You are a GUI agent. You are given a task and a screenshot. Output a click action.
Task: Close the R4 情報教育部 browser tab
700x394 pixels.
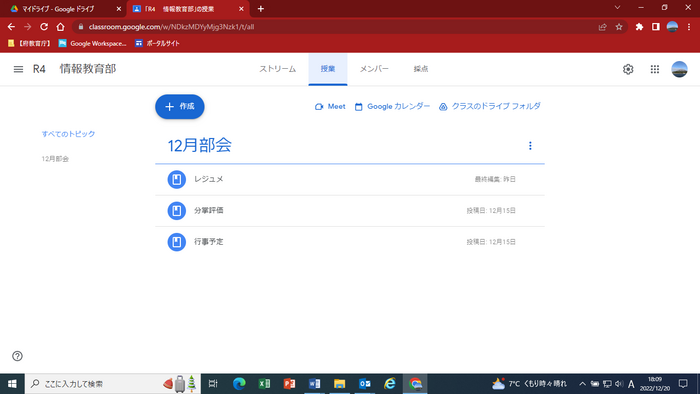[241, 9]
